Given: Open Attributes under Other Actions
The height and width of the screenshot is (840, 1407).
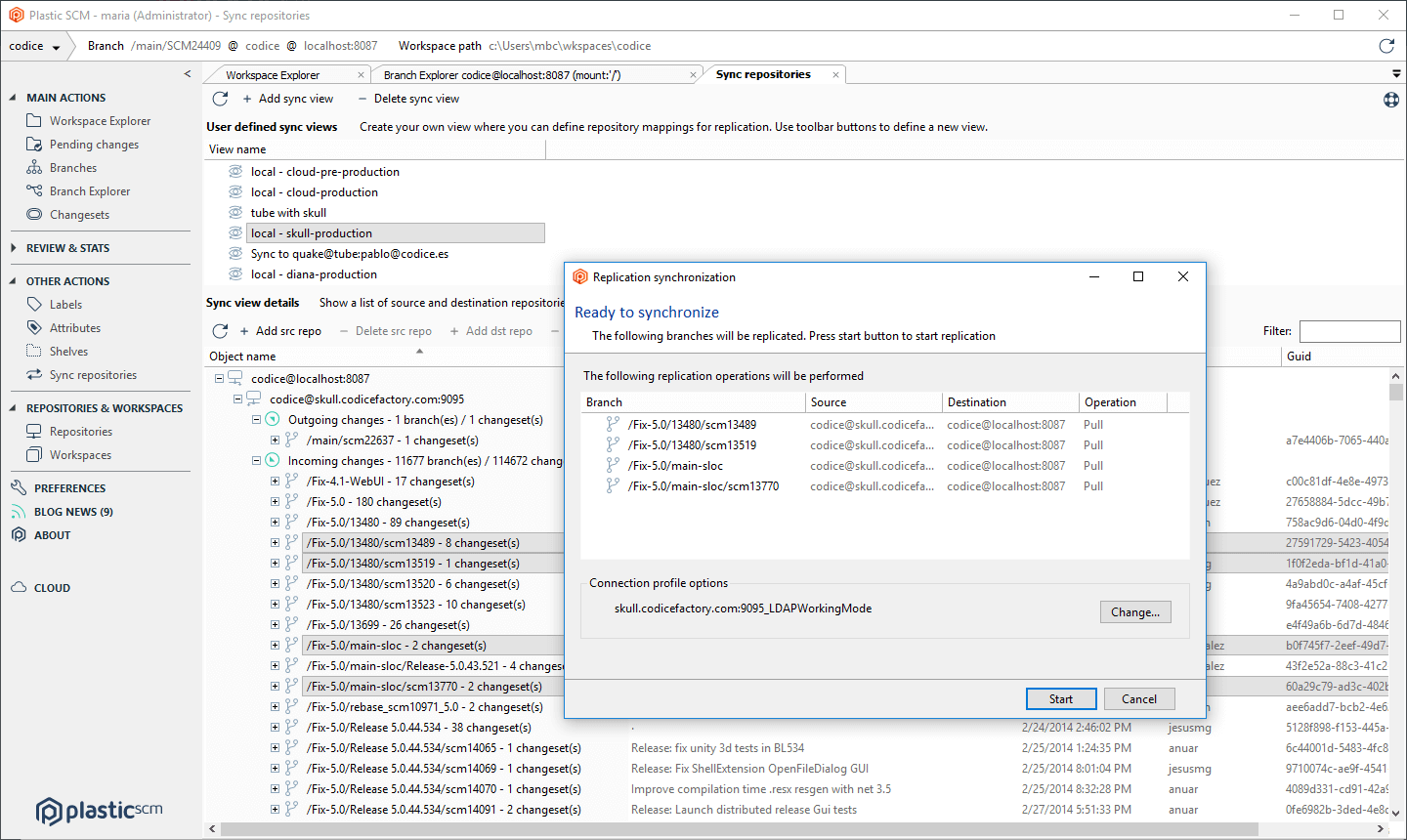Looking at the screenshot, I should click(75, 328).
